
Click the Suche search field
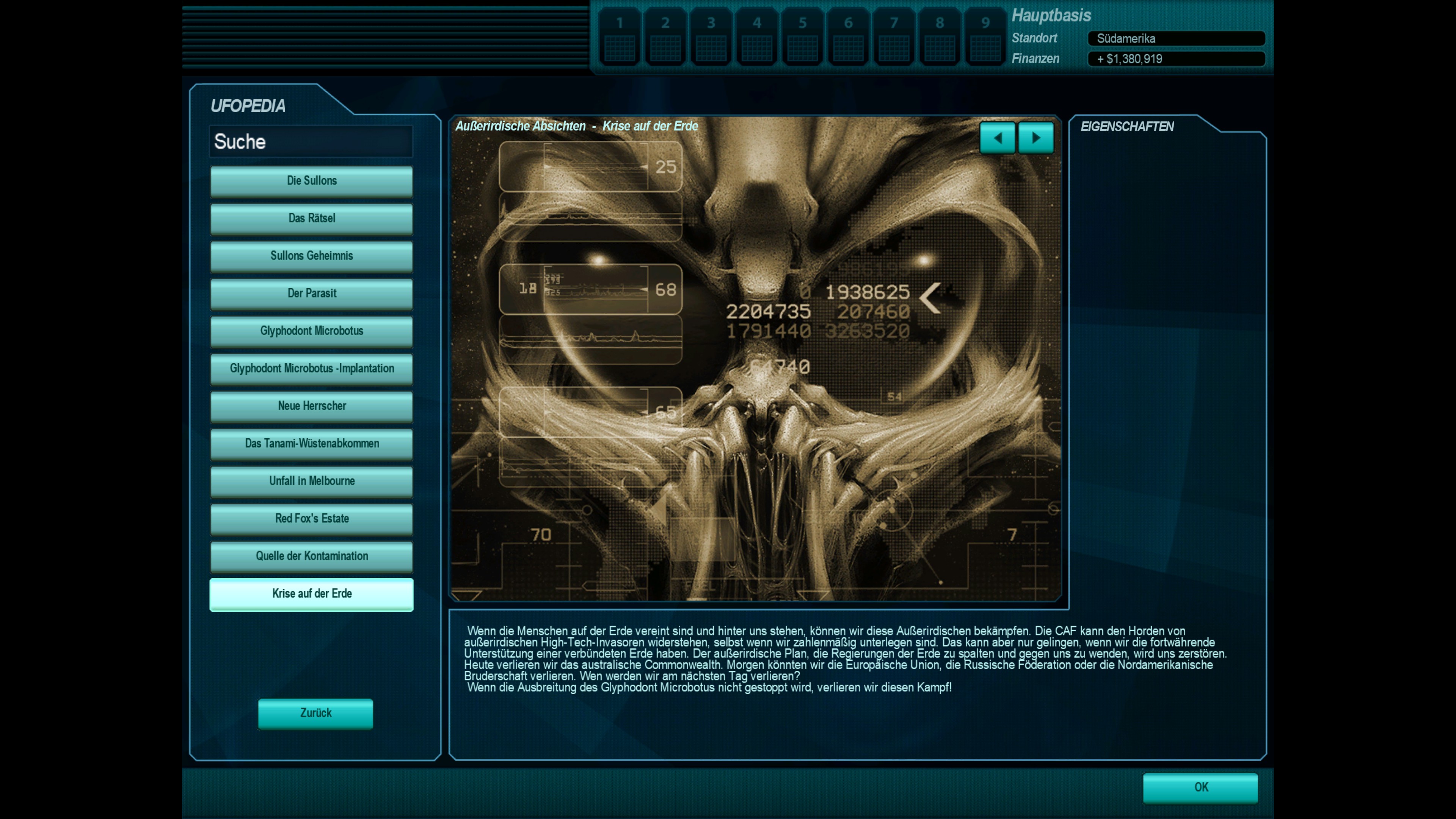pyautogui.click(x=311, y=141)
